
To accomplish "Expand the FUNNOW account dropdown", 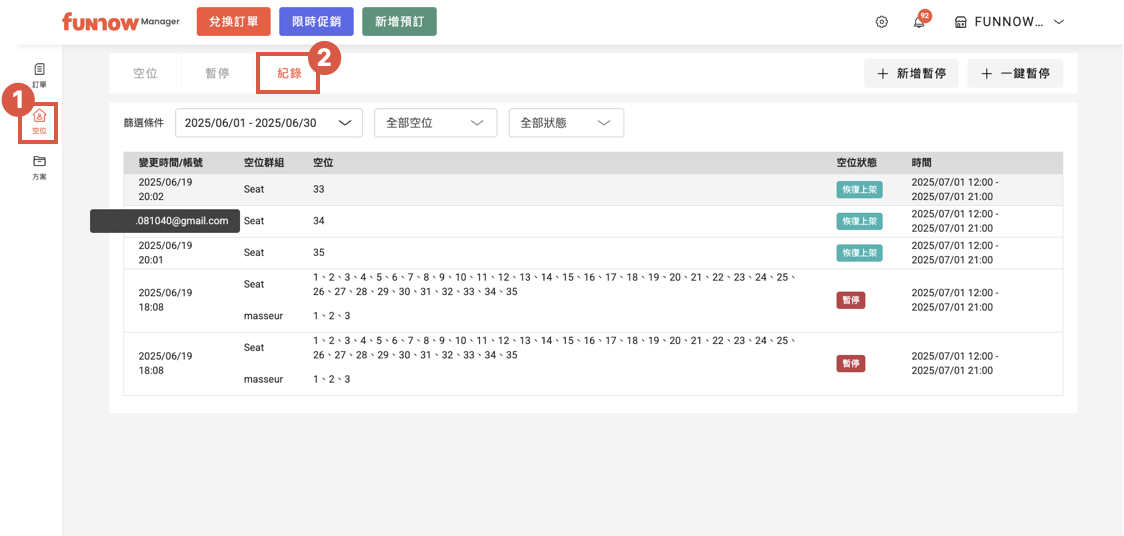I will tap(1058, 22).
